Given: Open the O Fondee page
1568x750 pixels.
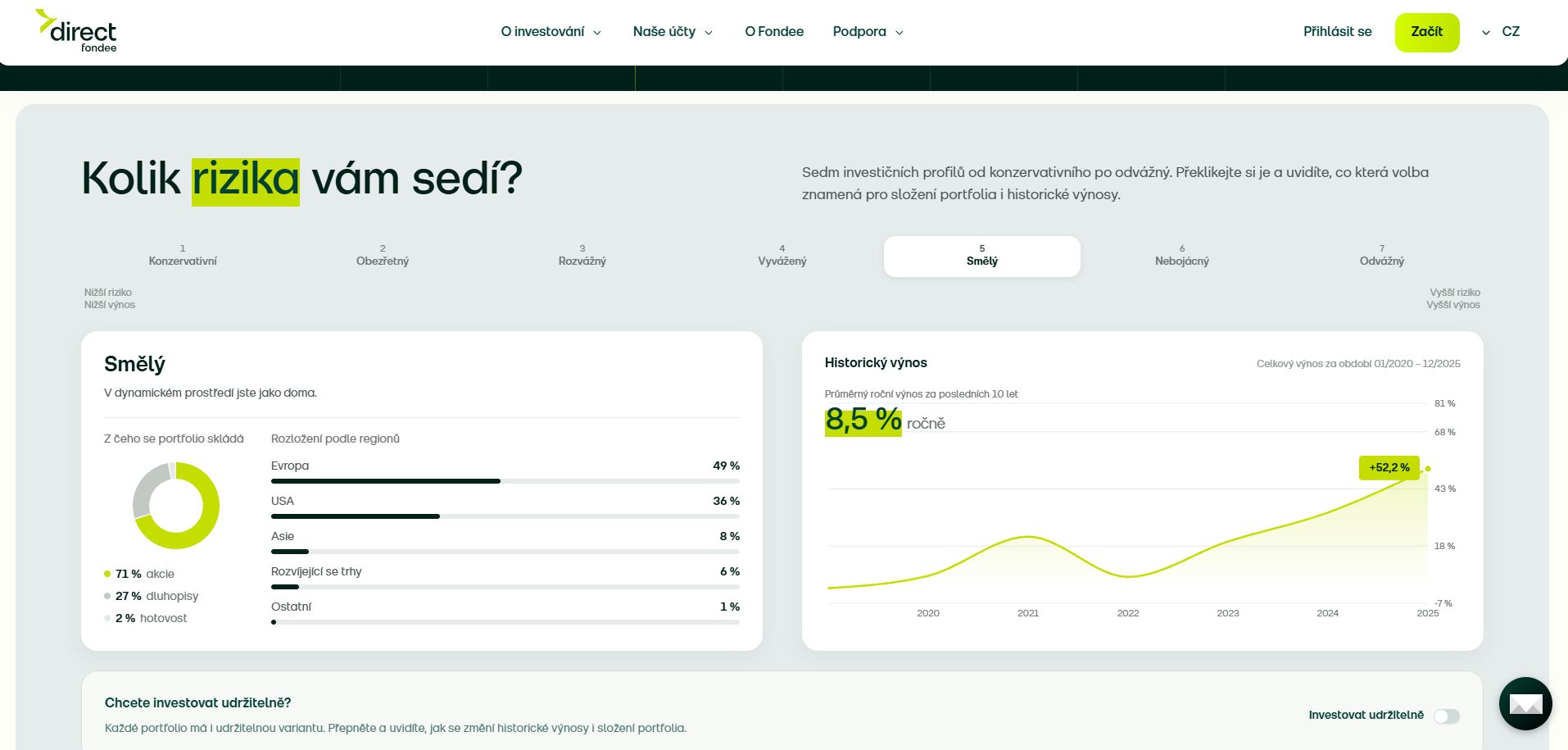Looking at the screenshot, I should (774, 32).
